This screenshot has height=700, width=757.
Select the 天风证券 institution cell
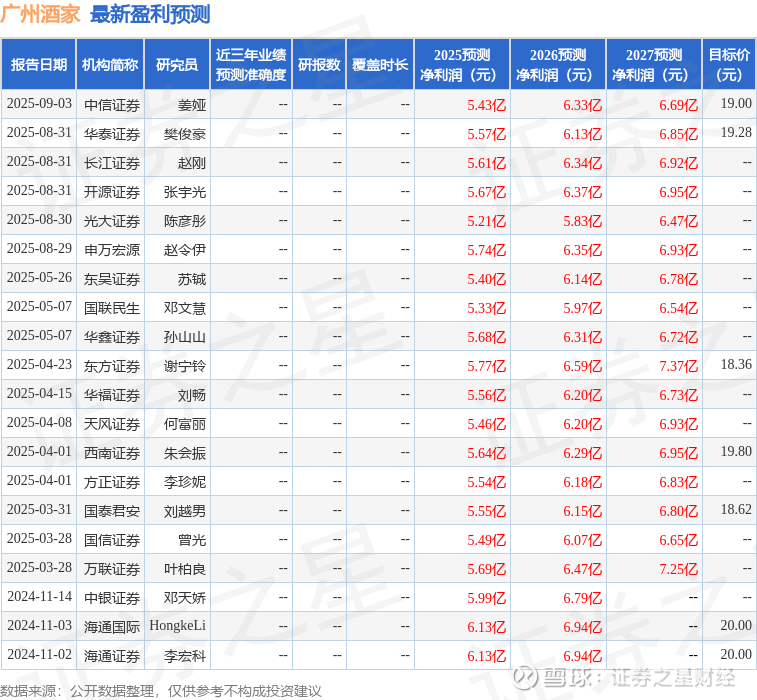[112, 424]
